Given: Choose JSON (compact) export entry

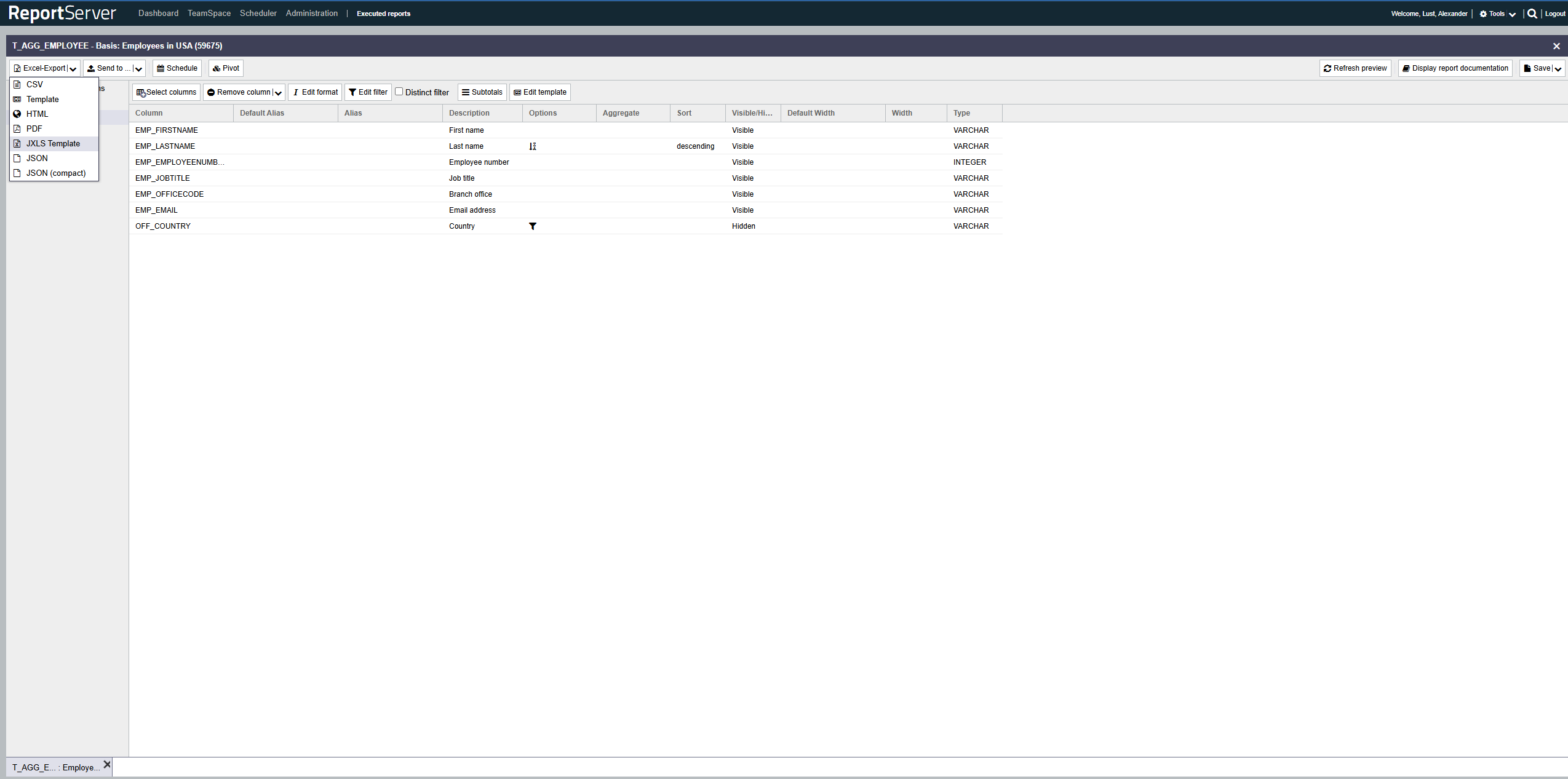Looking at the screenshot, I should point(55,173).
